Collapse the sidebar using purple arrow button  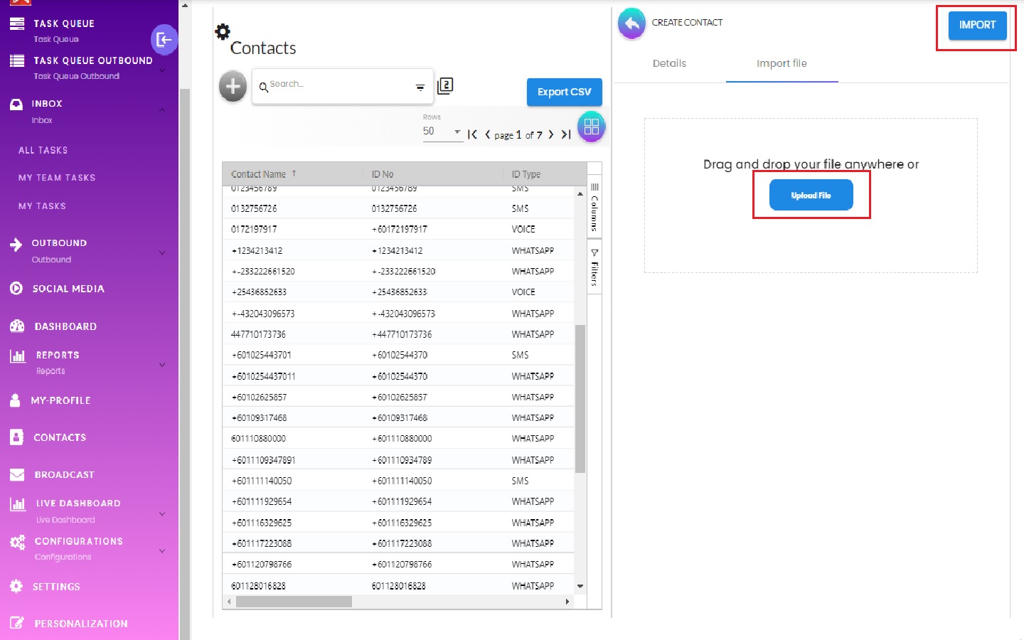(x=164, y=40)
